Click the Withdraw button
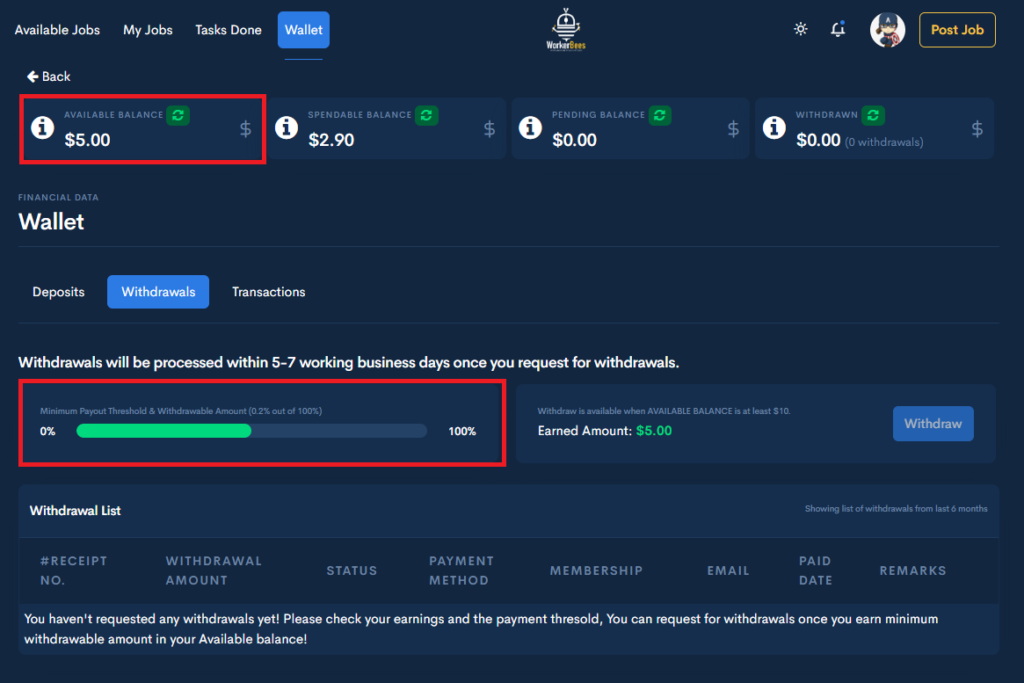Image resolution: width=1024 pixels, height=683 pixels. coord(933,423)
